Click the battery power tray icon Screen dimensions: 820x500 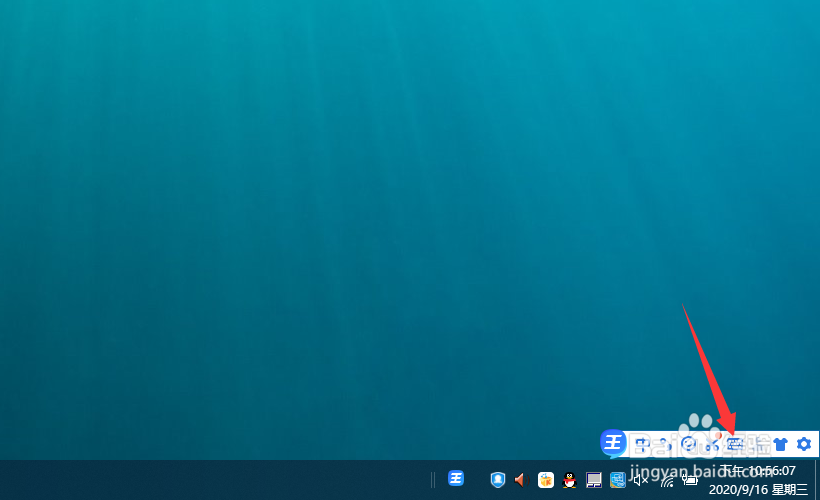coord(690,480)
